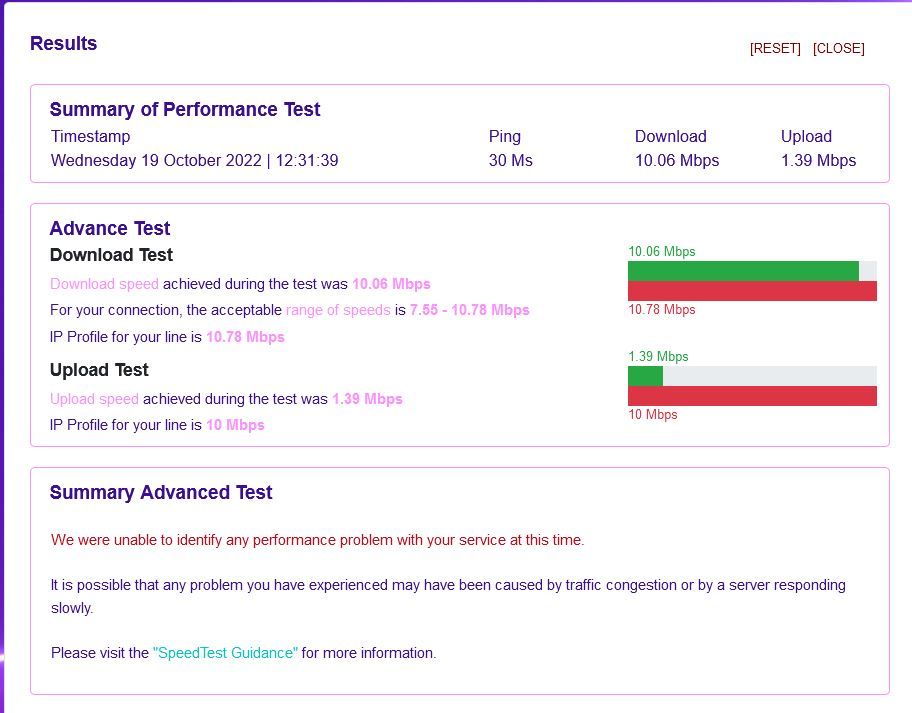Click the red 10 Mbps upload profile bar
The width and height of the screenshot is (912, 713).
[752, 396]
